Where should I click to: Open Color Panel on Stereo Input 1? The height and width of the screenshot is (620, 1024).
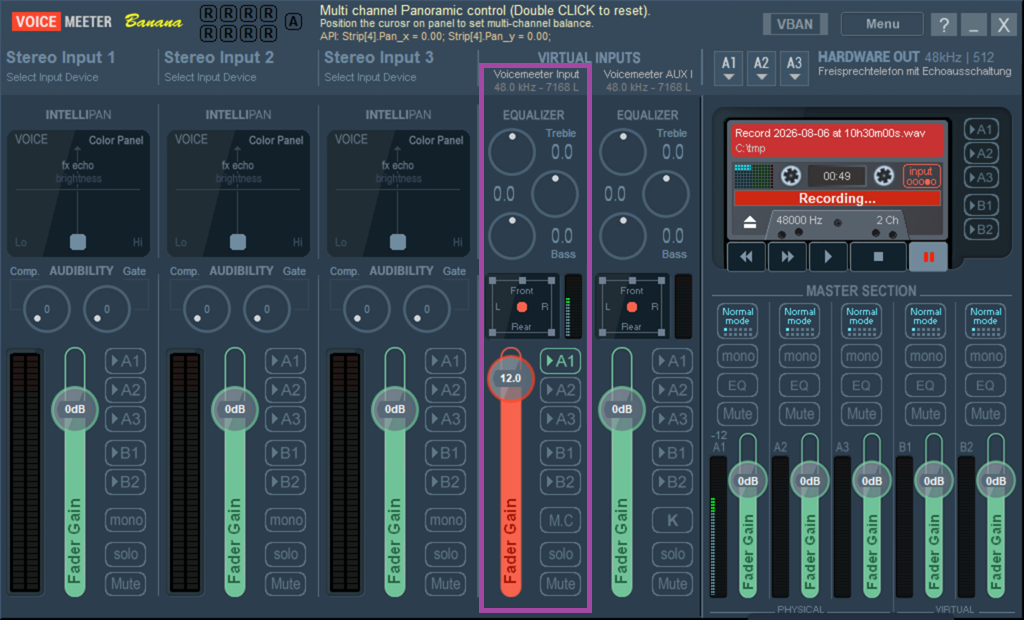point(116,140)
